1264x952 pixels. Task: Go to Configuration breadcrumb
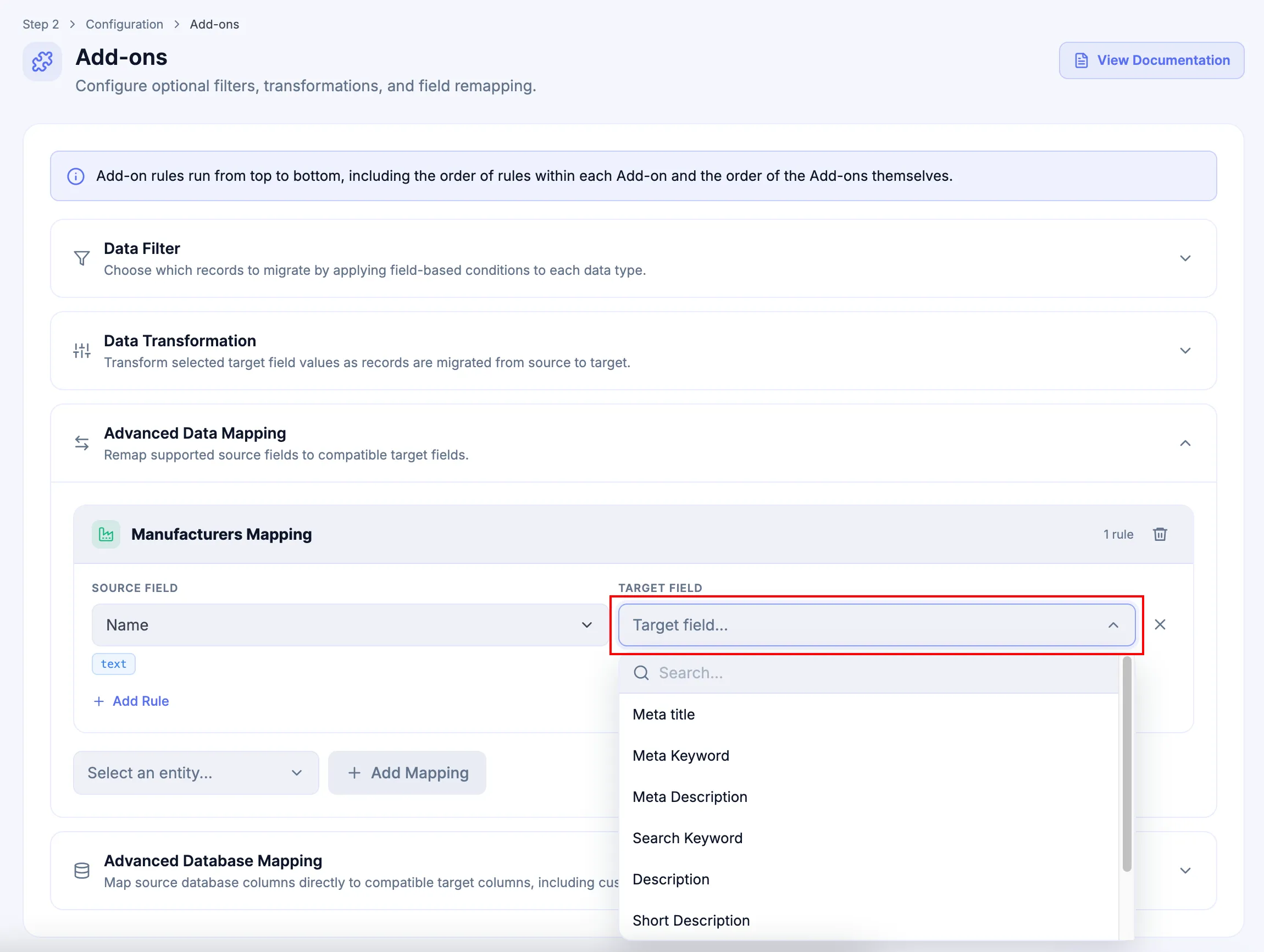coord(125,24)
